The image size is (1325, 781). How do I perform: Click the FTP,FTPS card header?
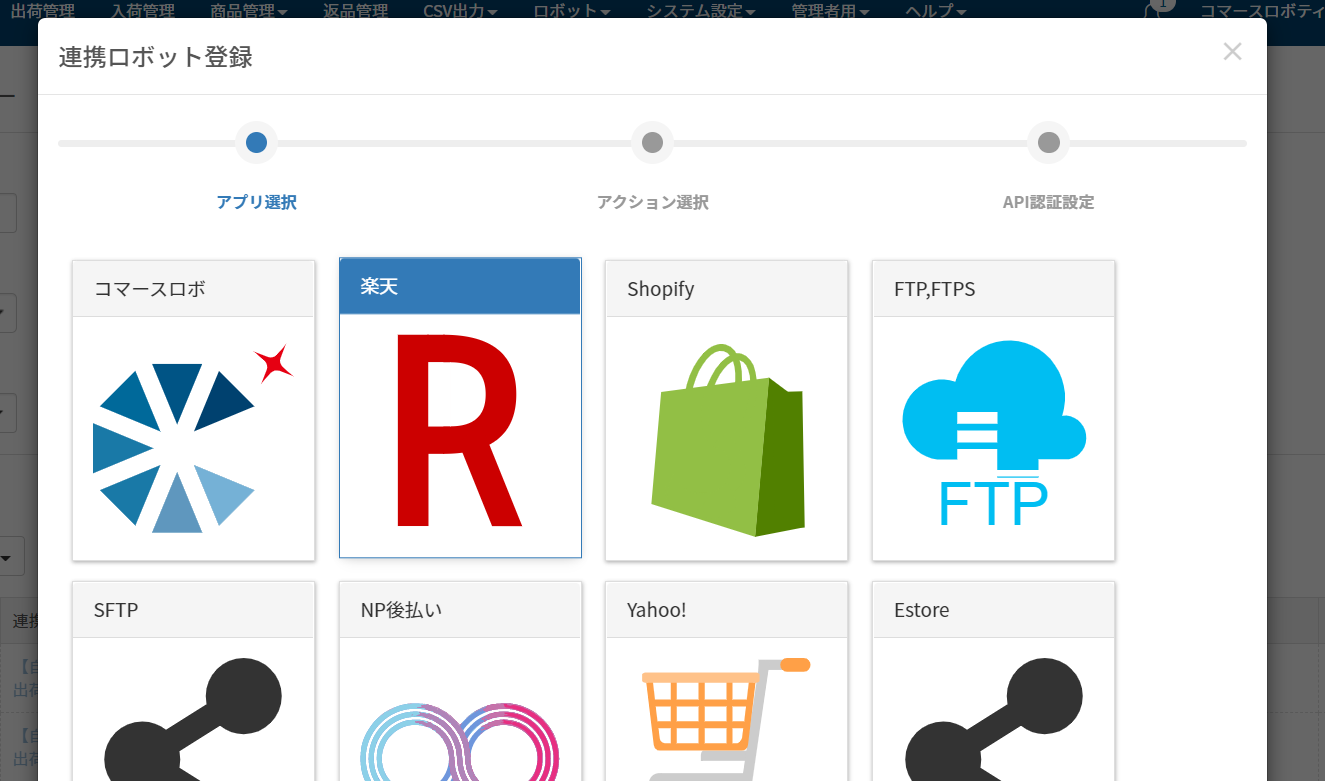(x=994, y=289)
